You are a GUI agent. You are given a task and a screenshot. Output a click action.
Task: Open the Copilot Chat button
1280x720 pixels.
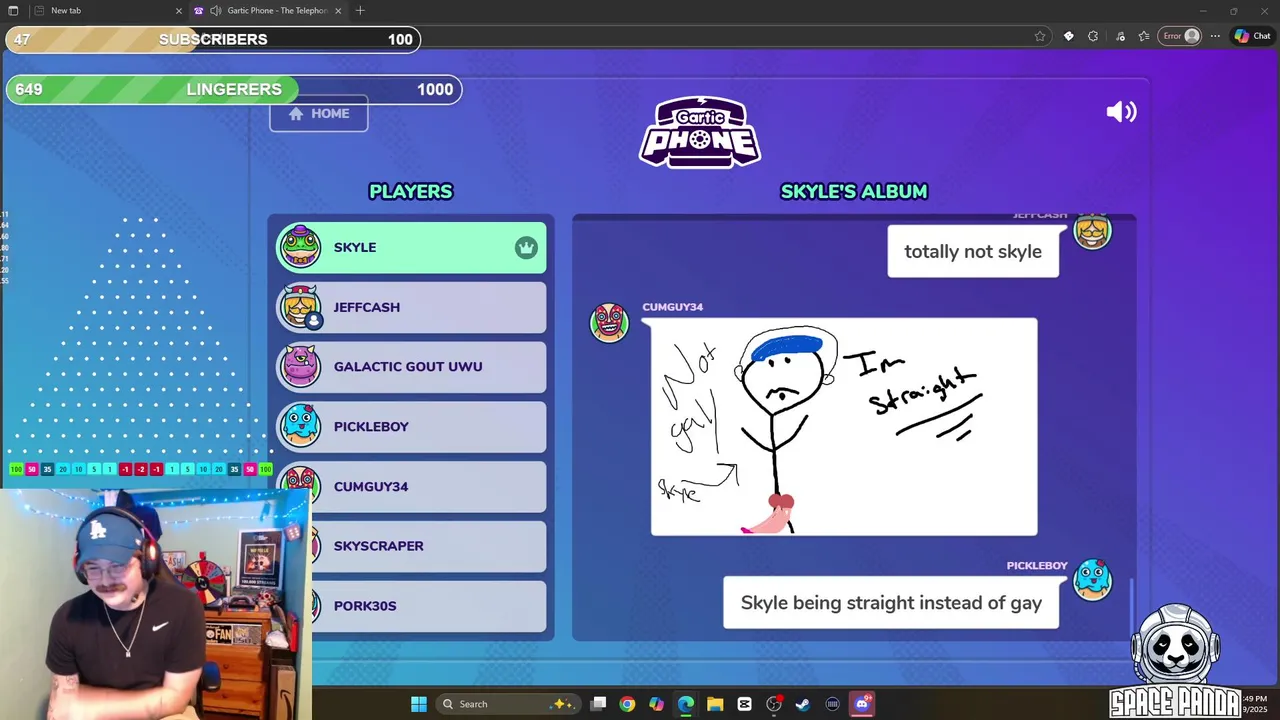tap(1252, 36)
